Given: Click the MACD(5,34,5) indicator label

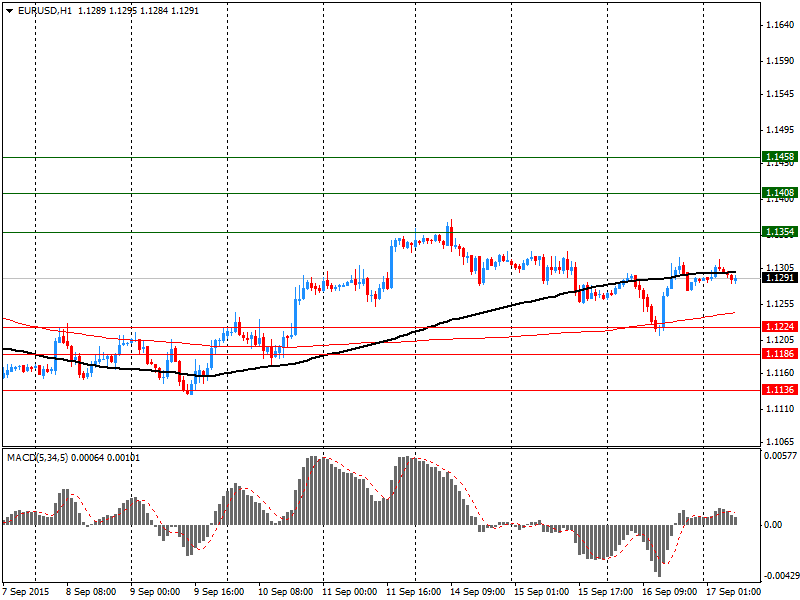Looking at the screenshot, I should (x=38, y=458).
